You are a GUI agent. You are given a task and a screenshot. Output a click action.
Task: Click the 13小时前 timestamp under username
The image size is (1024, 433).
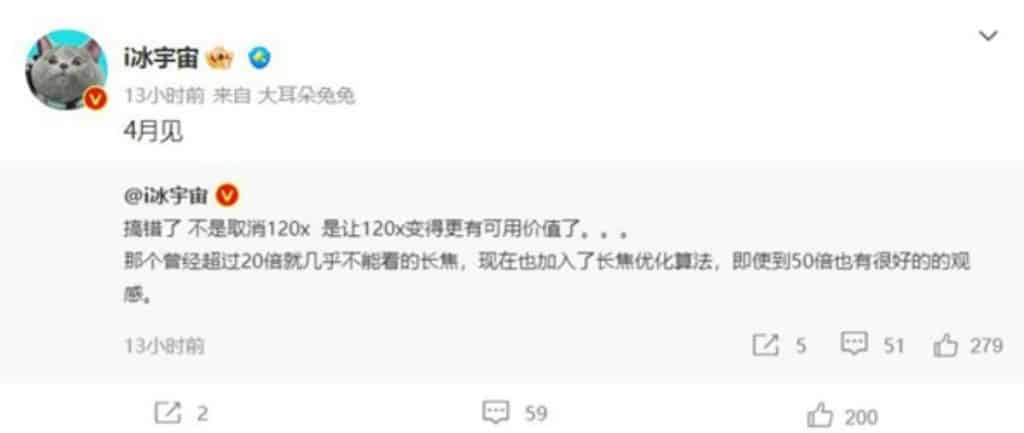164,97
